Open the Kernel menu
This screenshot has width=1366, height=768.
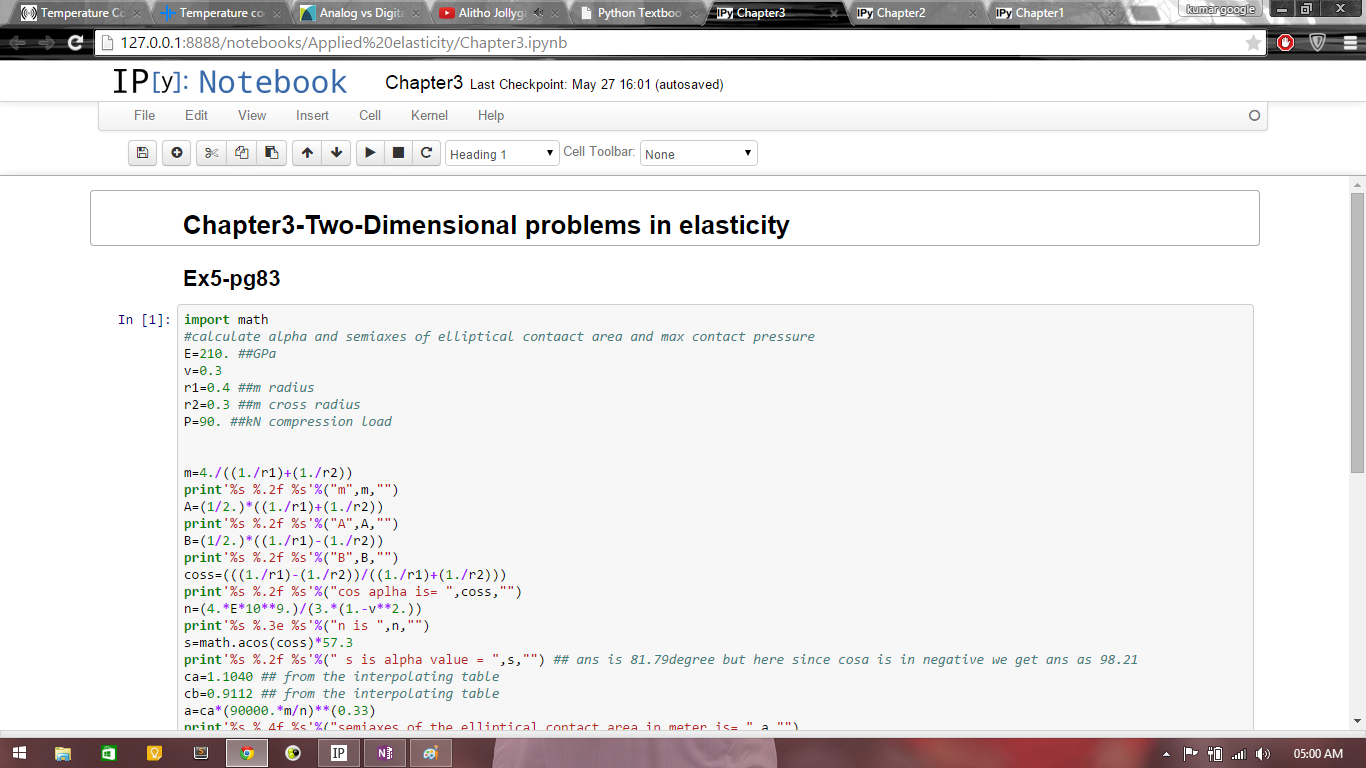[x=429, y=115]
